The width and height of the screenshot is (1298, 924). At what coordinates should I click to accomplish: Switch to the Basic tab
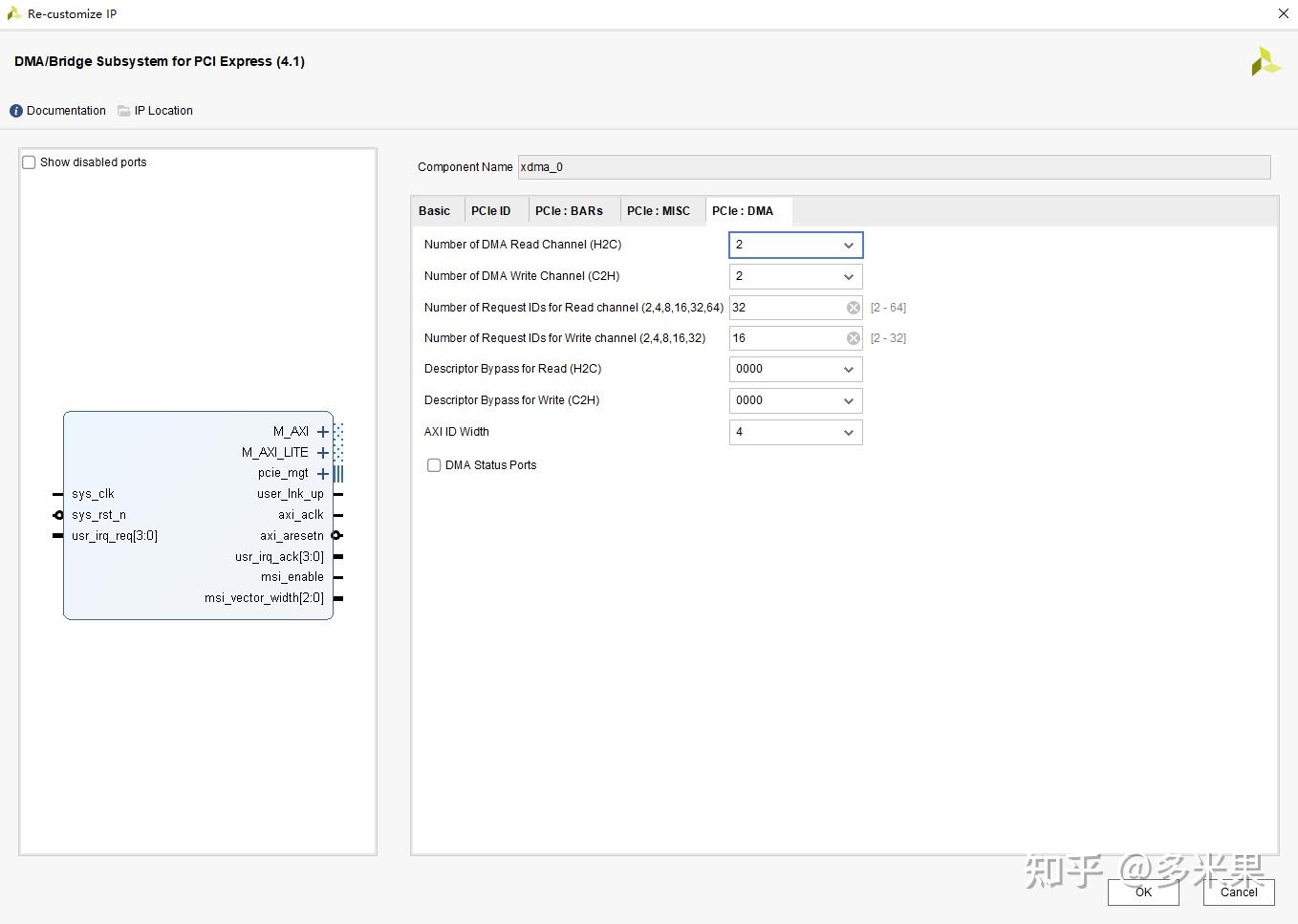[435, 210]
